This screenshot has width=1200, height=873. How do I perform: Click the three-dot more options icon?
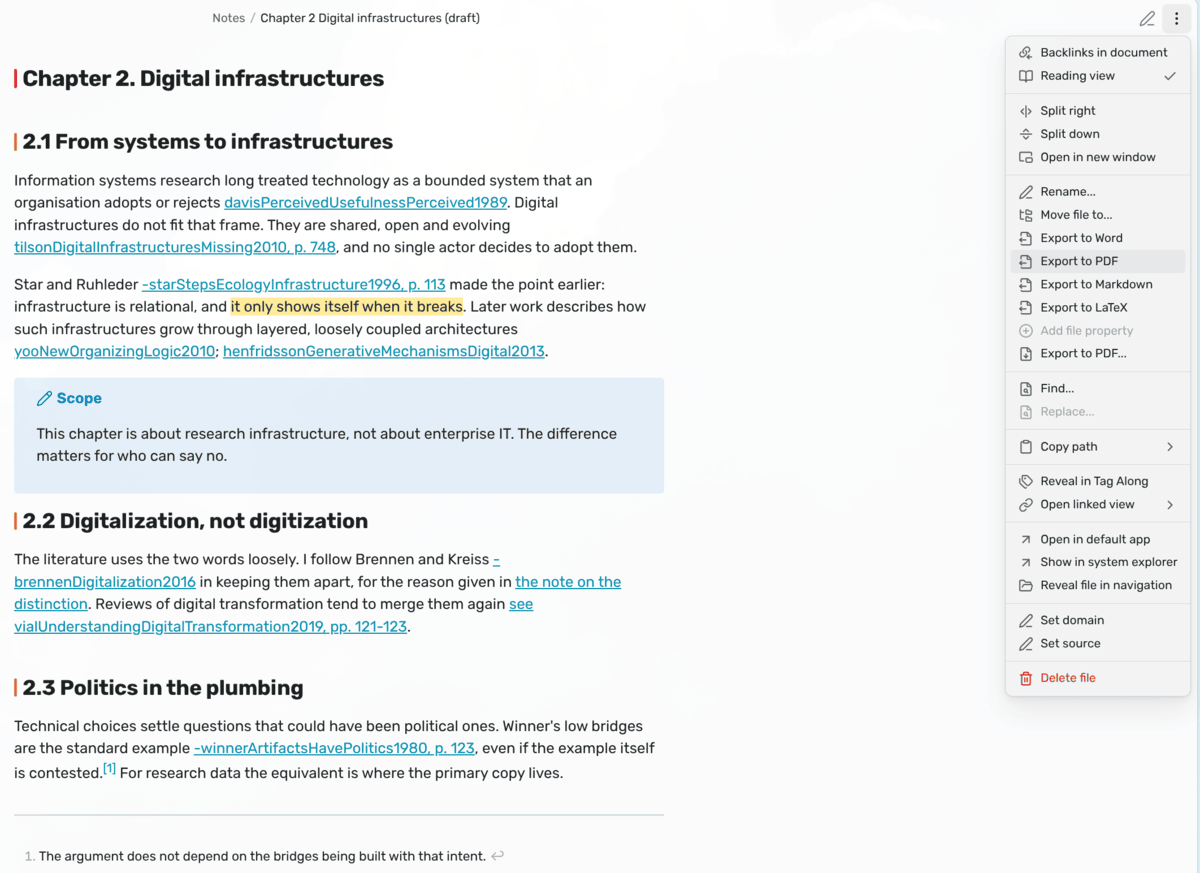1176,19
